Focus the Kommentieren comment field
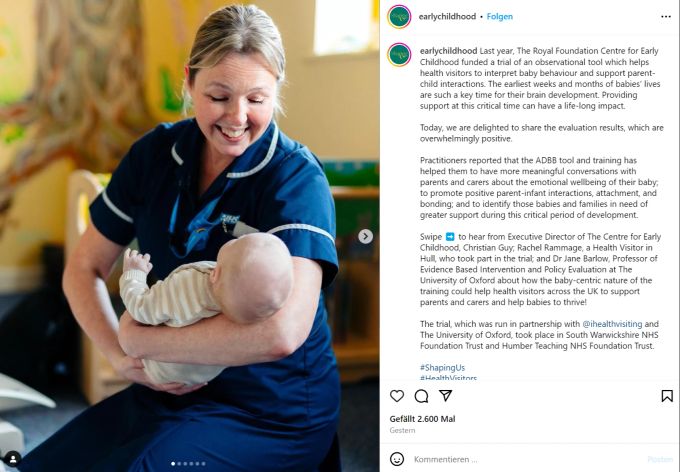 click(x=525, y=459)
